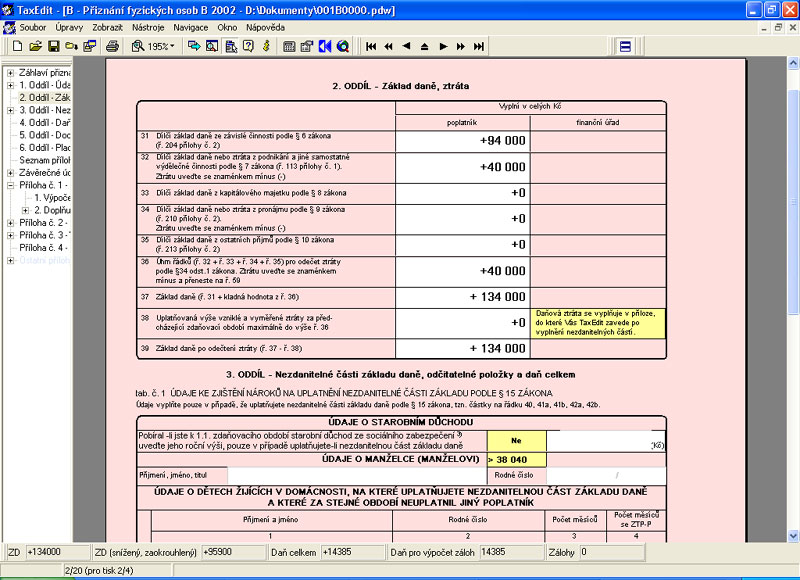Click the vertical scrollbar down arrow
This screenshot has height=580, width=800.
793,536
